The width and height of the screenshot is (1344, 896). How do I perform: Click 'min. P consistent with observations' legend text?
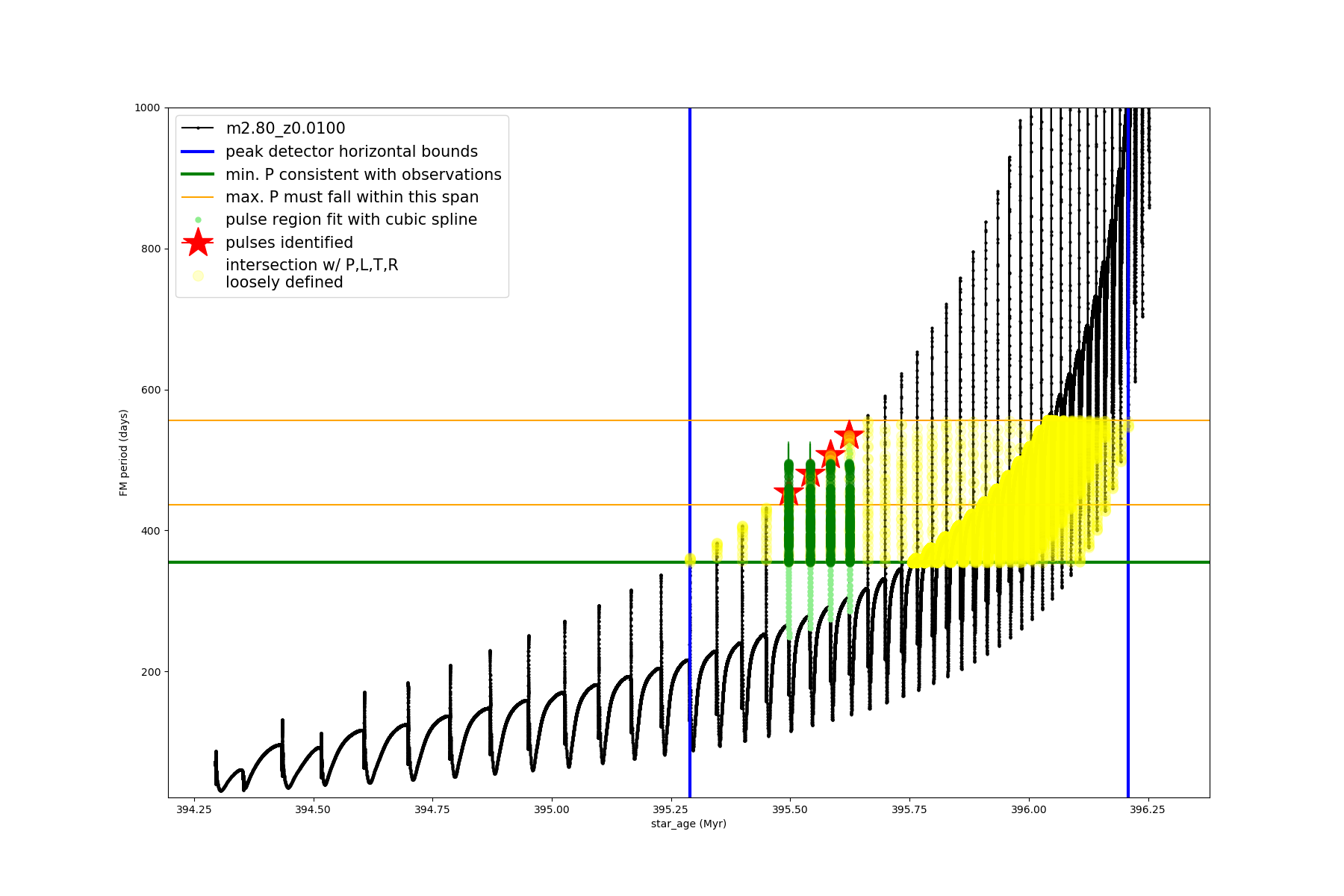click(x=363, y=175)
